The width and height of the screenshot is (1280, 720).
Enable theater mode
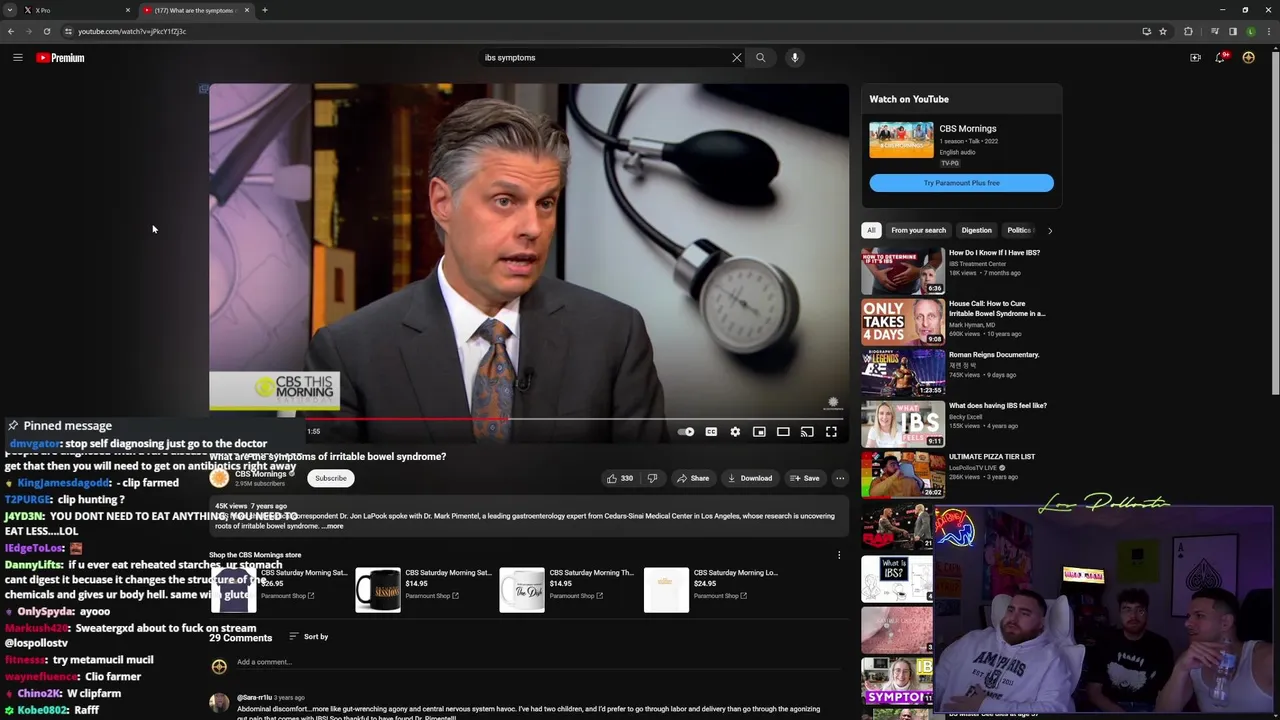(783, 432)
